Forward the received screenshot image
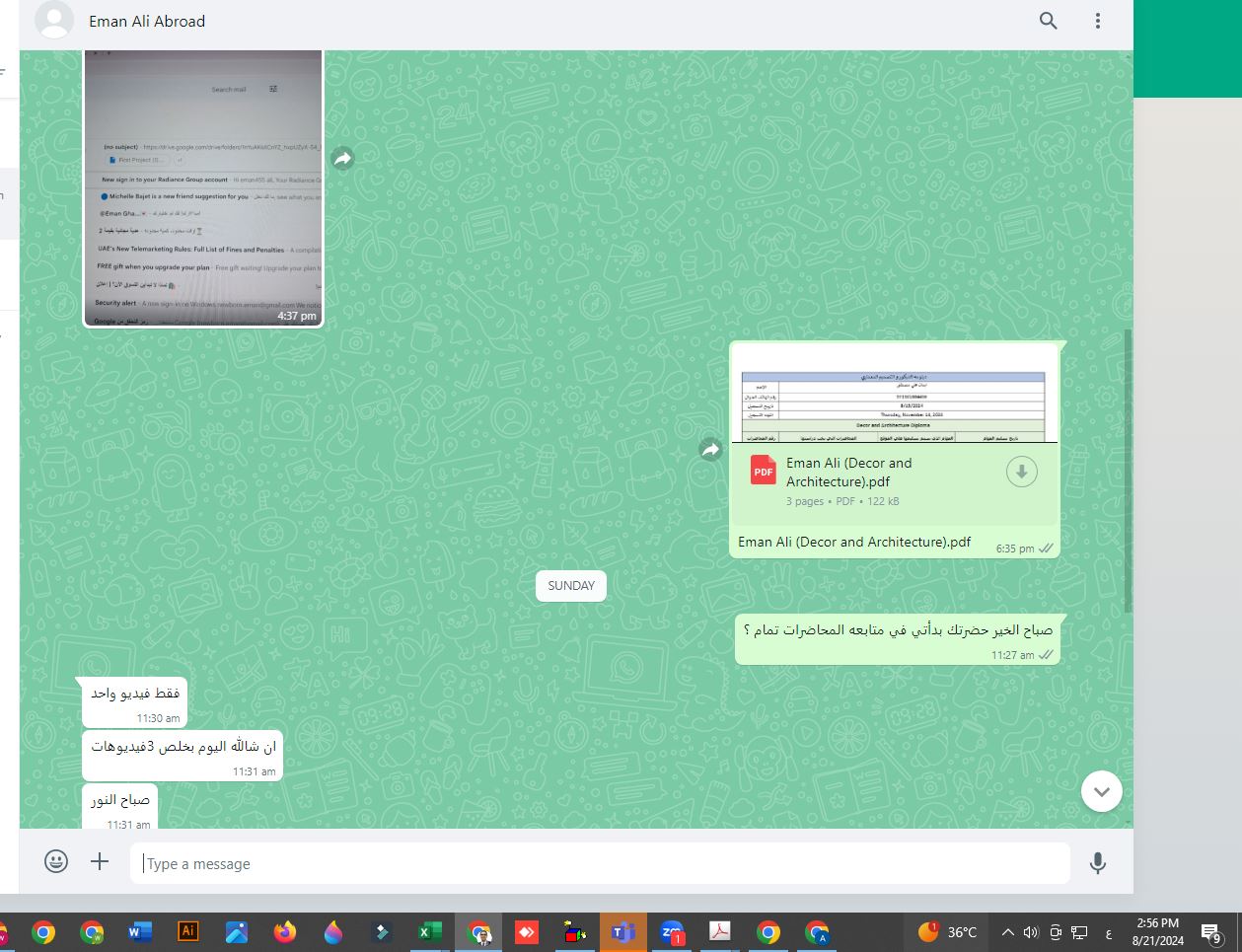This screenshot has width=1242, height=952. tap(342, 158)
